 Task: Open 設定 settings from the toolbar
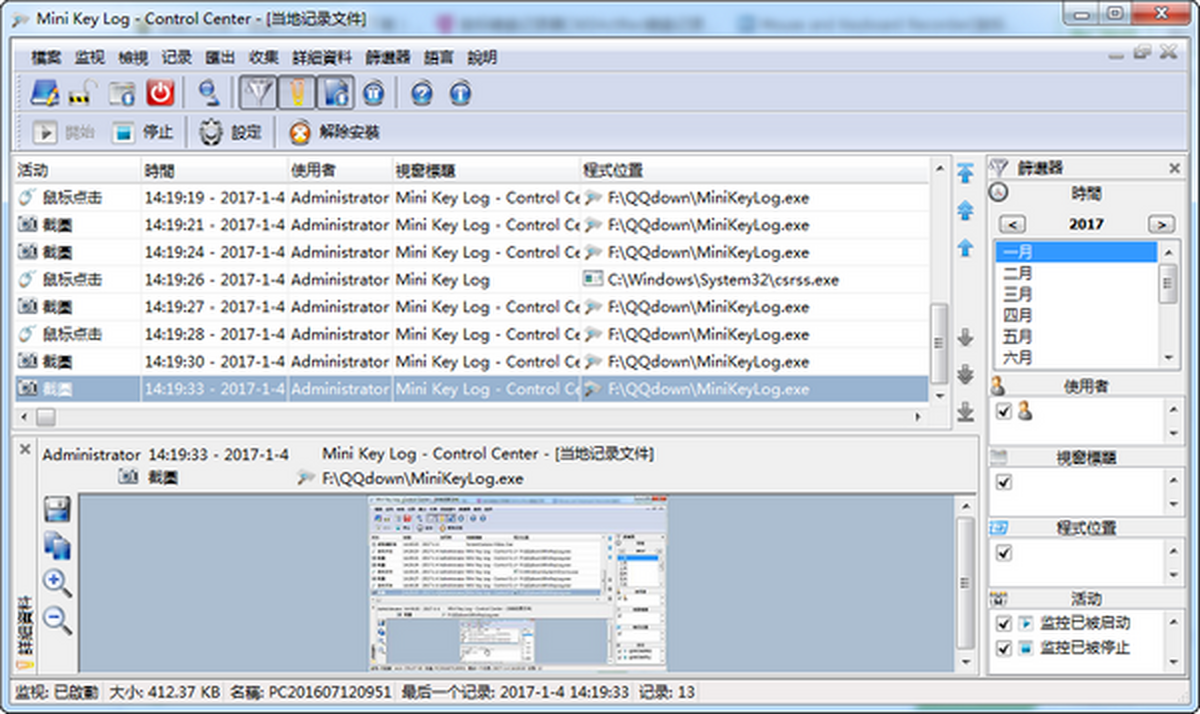(229, 132)
